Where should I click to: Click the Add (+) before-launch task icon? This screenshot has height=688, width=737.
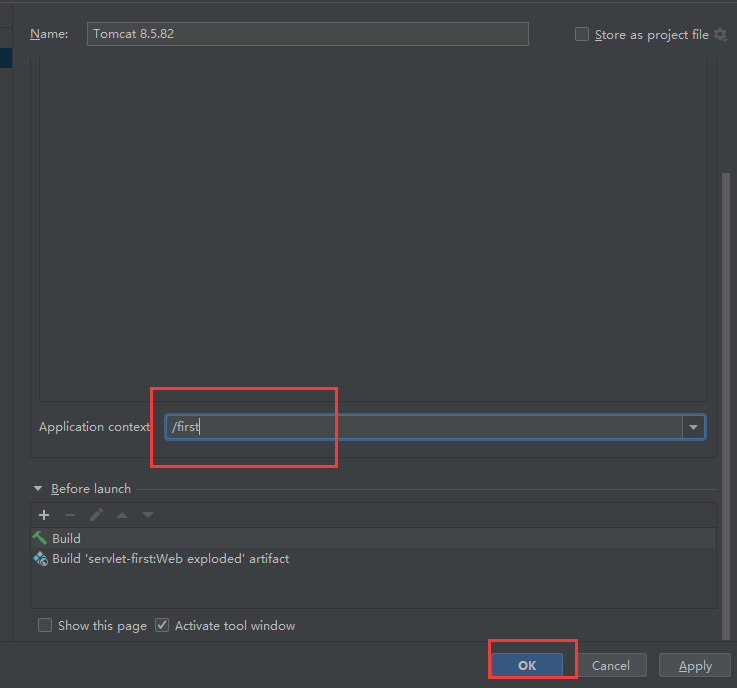[x=44, y=515]
